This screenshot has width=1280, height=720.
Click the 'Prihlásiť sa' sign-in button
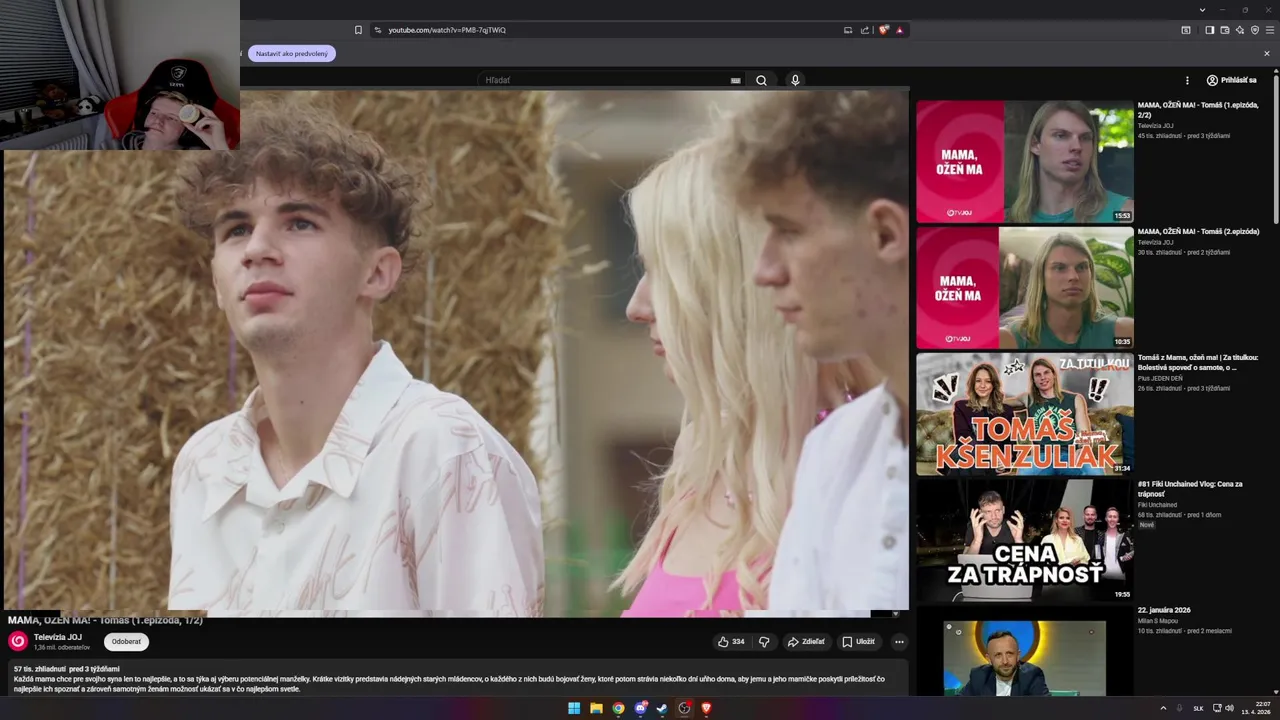tap(1231, 80)
